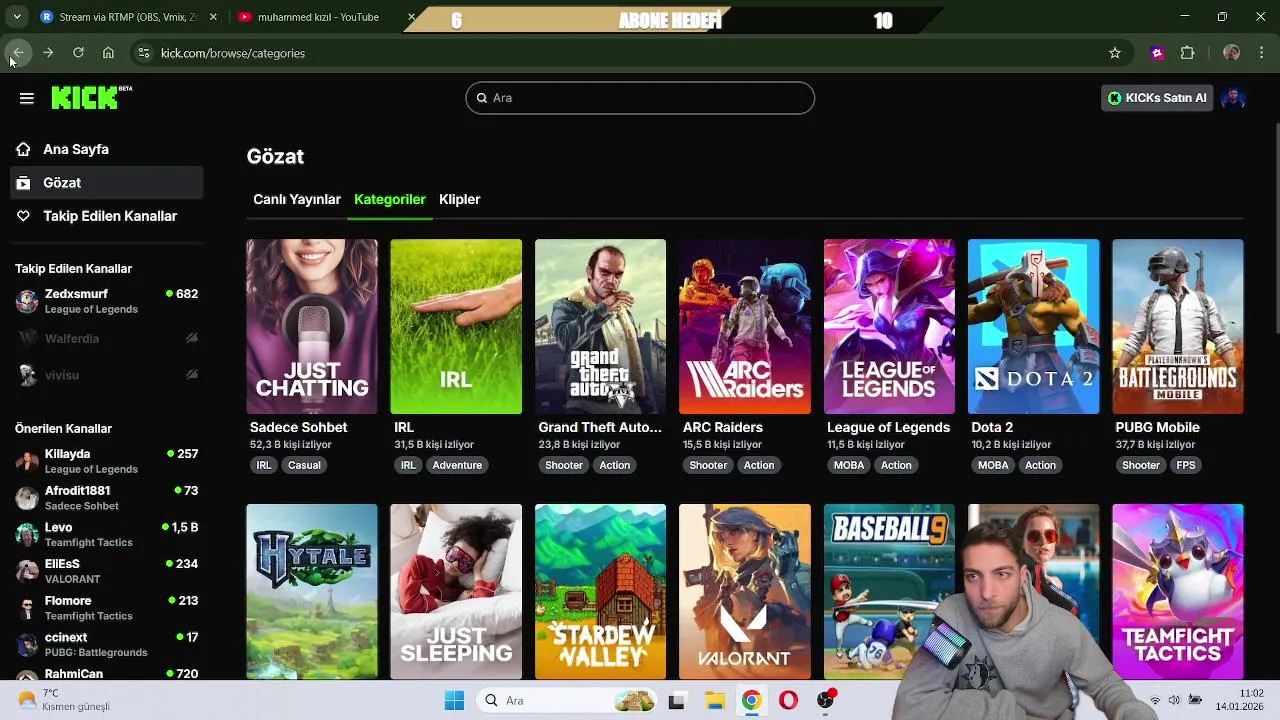Open the Chrome profile avatar in toolbar

click(x=1231, y=53)
